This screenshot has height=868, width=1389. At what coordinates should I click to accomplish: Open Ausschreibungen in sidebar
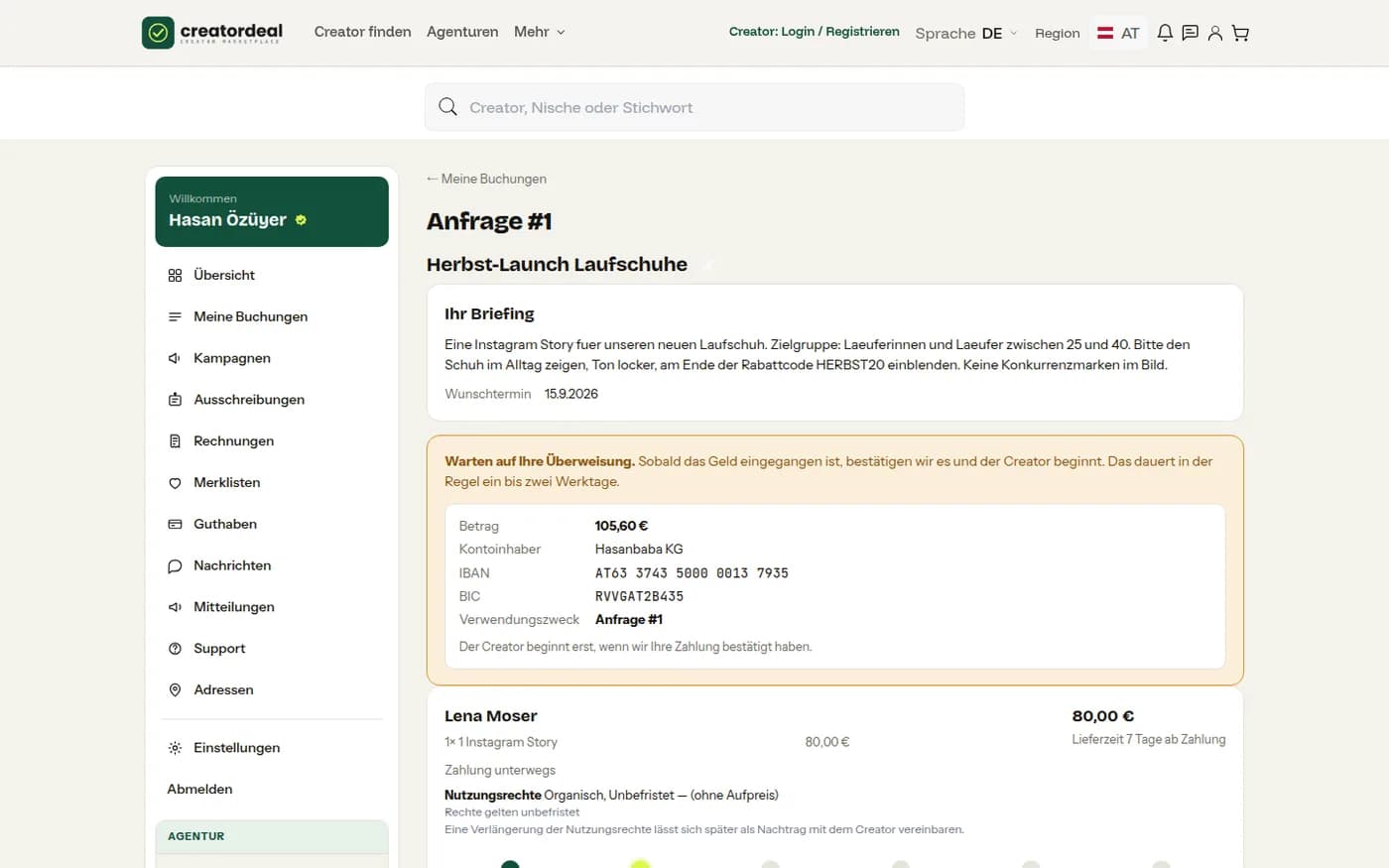point(272,400)
